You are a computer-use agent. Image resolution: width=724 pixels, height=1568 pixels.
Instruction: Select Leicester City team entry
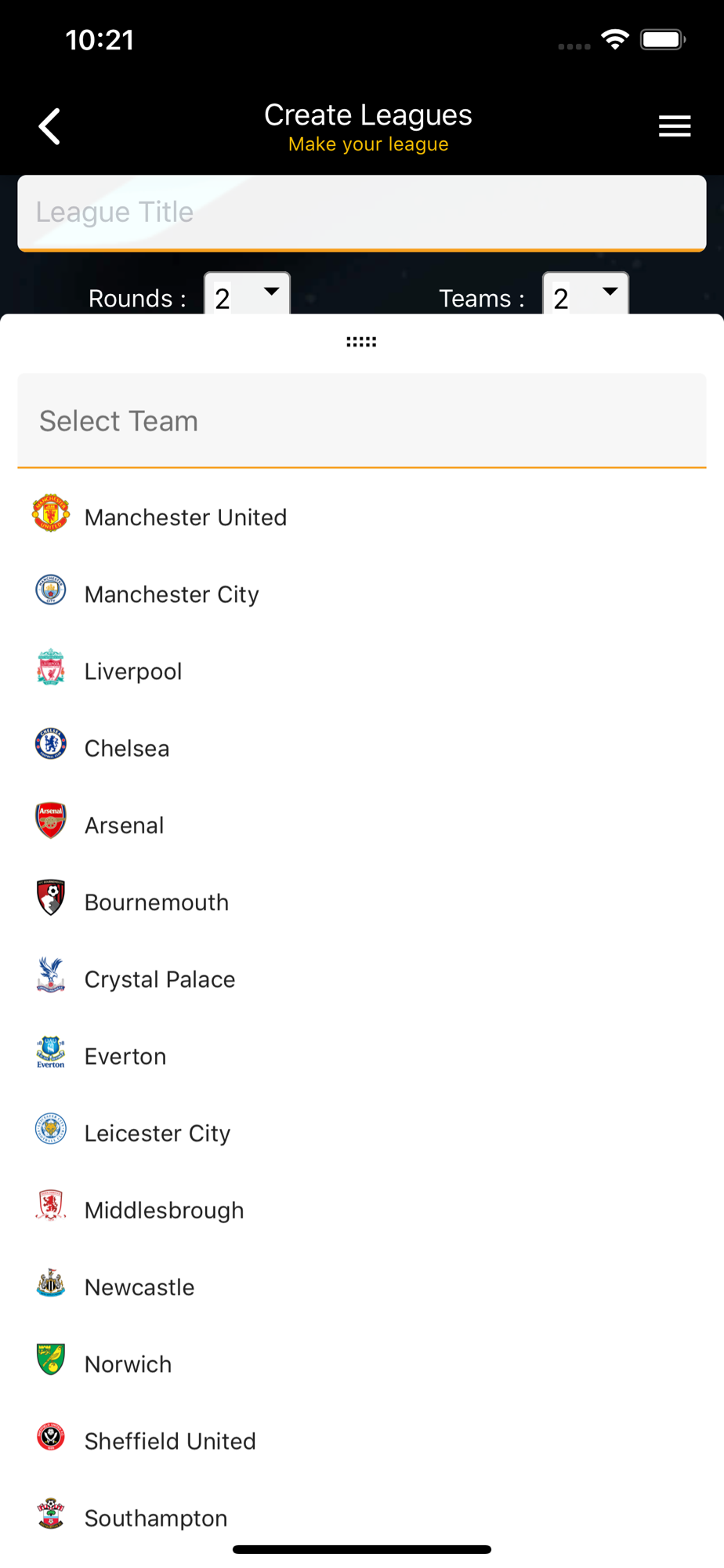(x=157, y=1134)
